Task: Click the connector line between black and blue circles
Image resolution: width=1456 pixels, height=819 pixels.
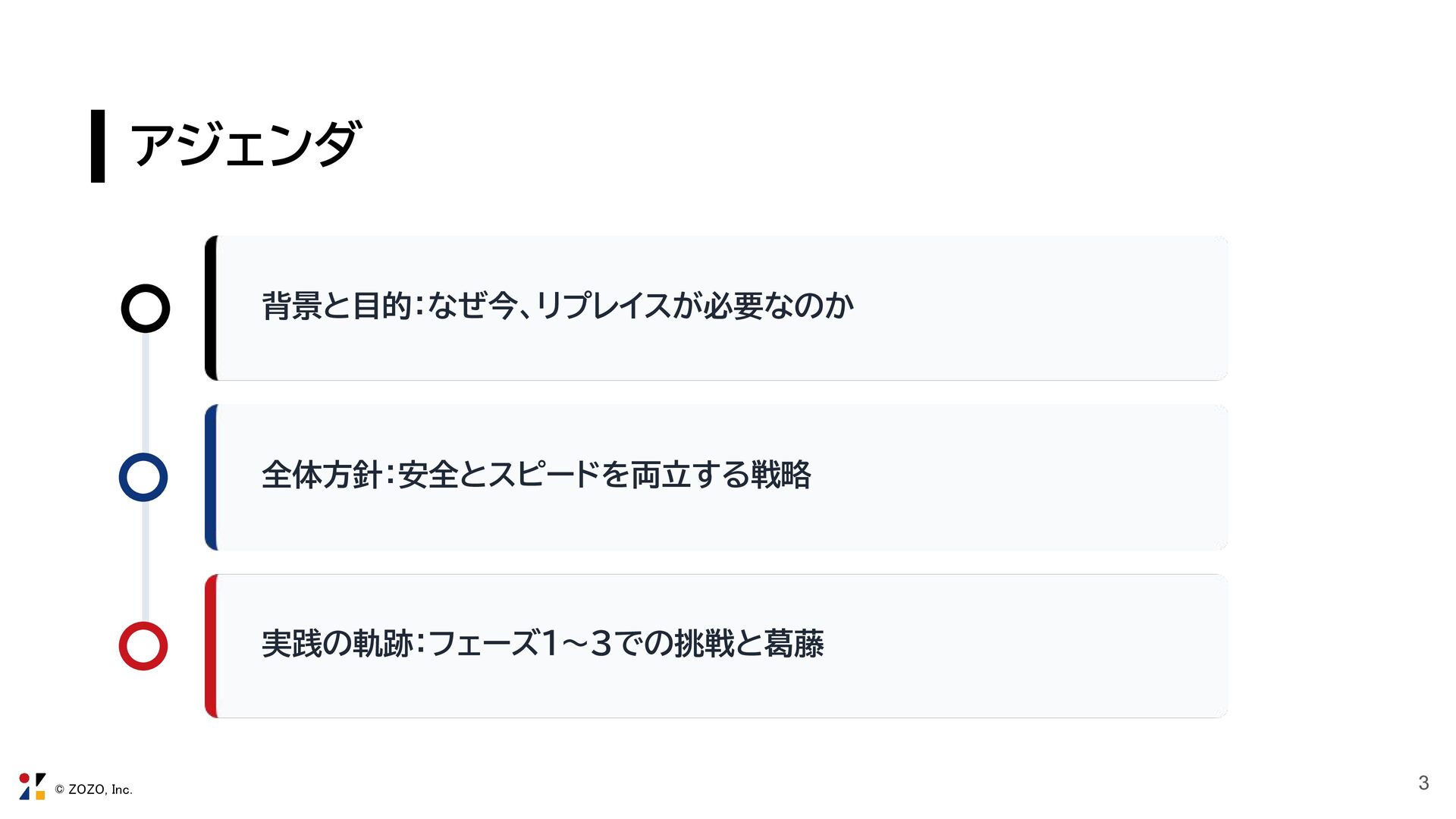Action: [145, 393]
